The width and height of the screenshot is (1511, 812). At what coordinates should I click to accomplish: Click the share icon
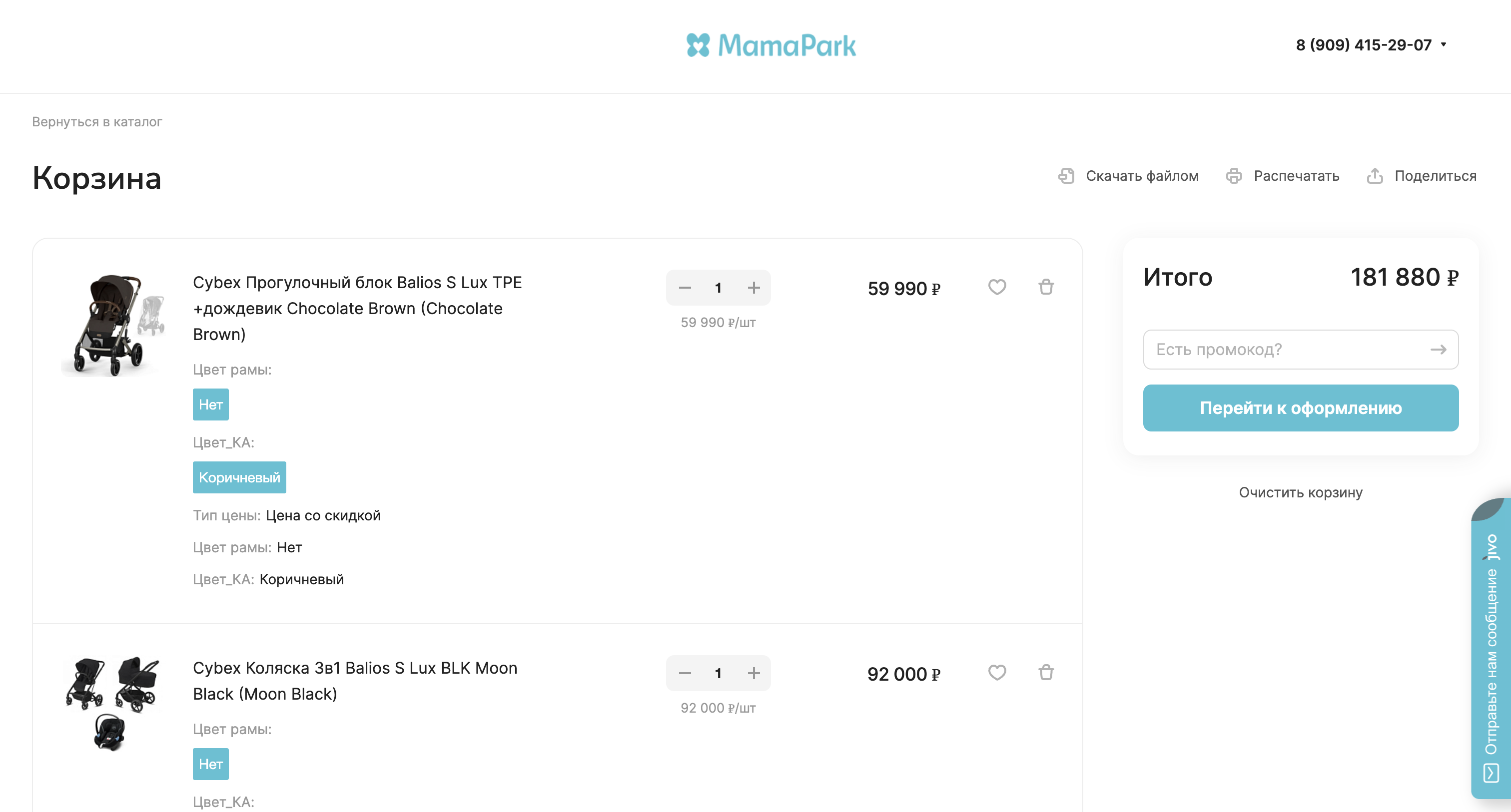click(1374, 176)
